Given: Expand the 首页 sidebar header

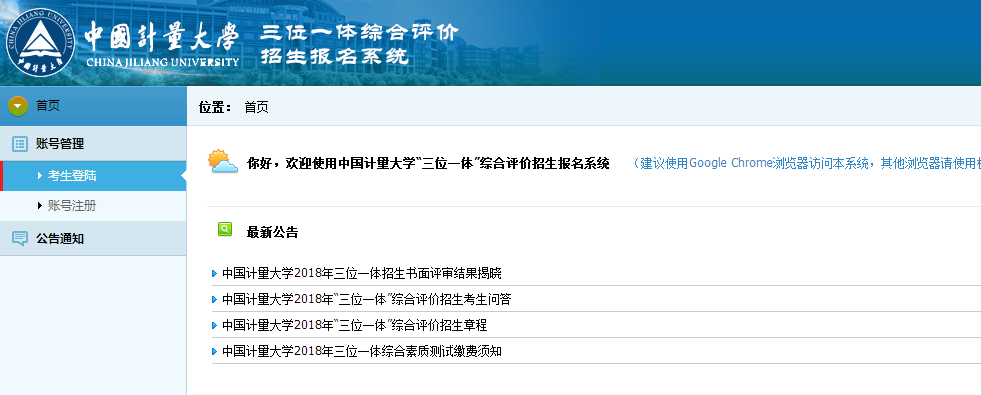Looking at the screenshot, I should point(93,106).
